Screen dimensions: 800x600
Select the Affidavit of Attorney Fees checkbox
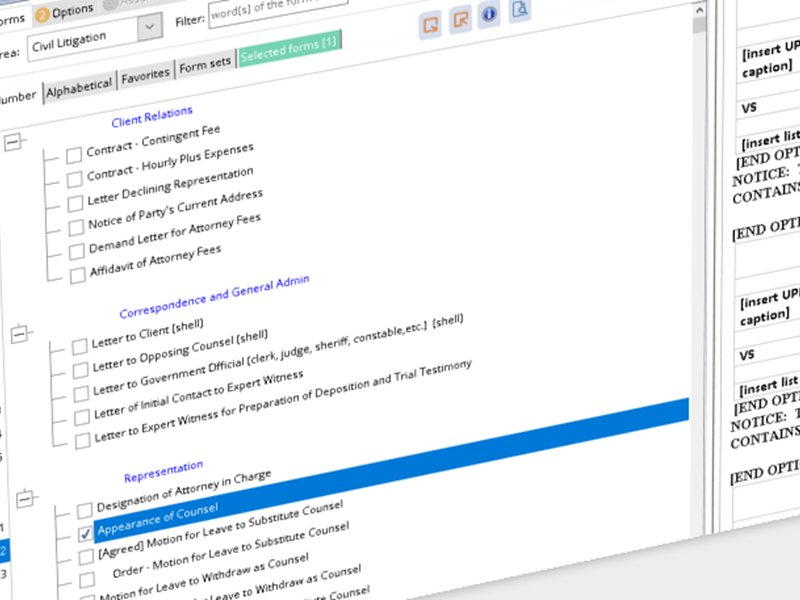(x=78, y=275)
